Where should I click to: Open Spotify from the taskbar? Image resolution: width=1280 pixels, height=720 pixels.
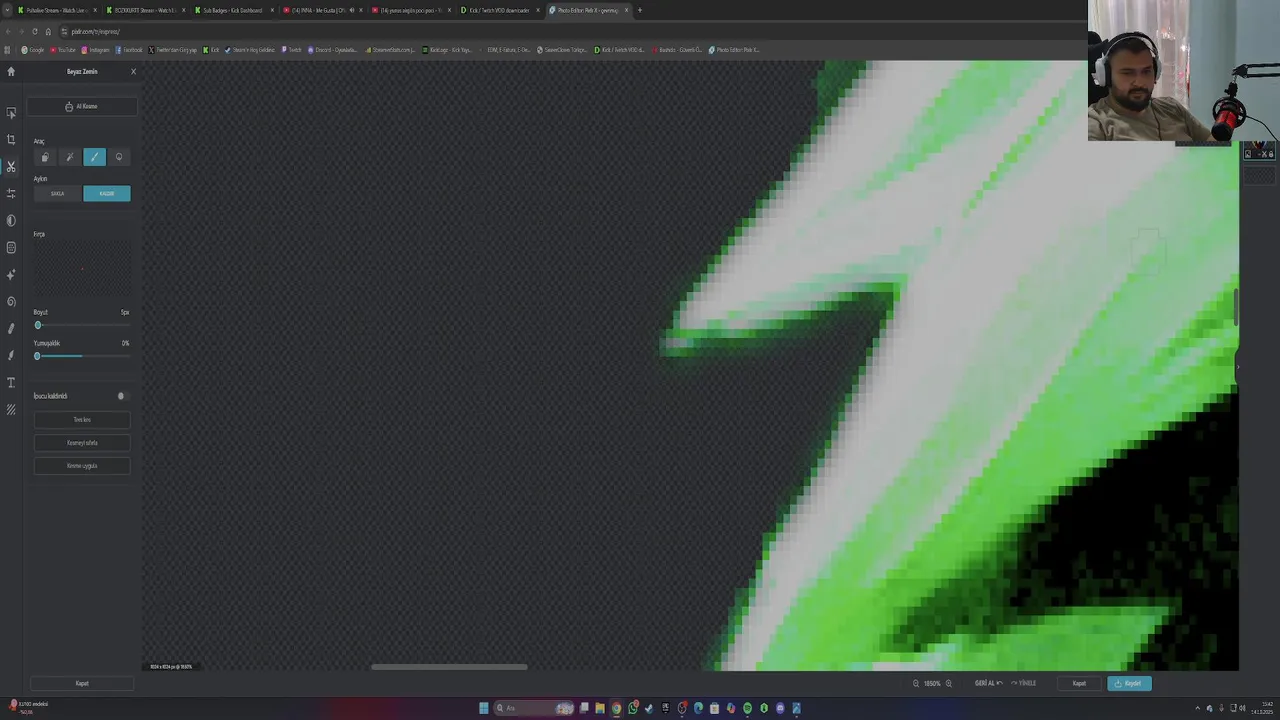(x=747, y=708)
